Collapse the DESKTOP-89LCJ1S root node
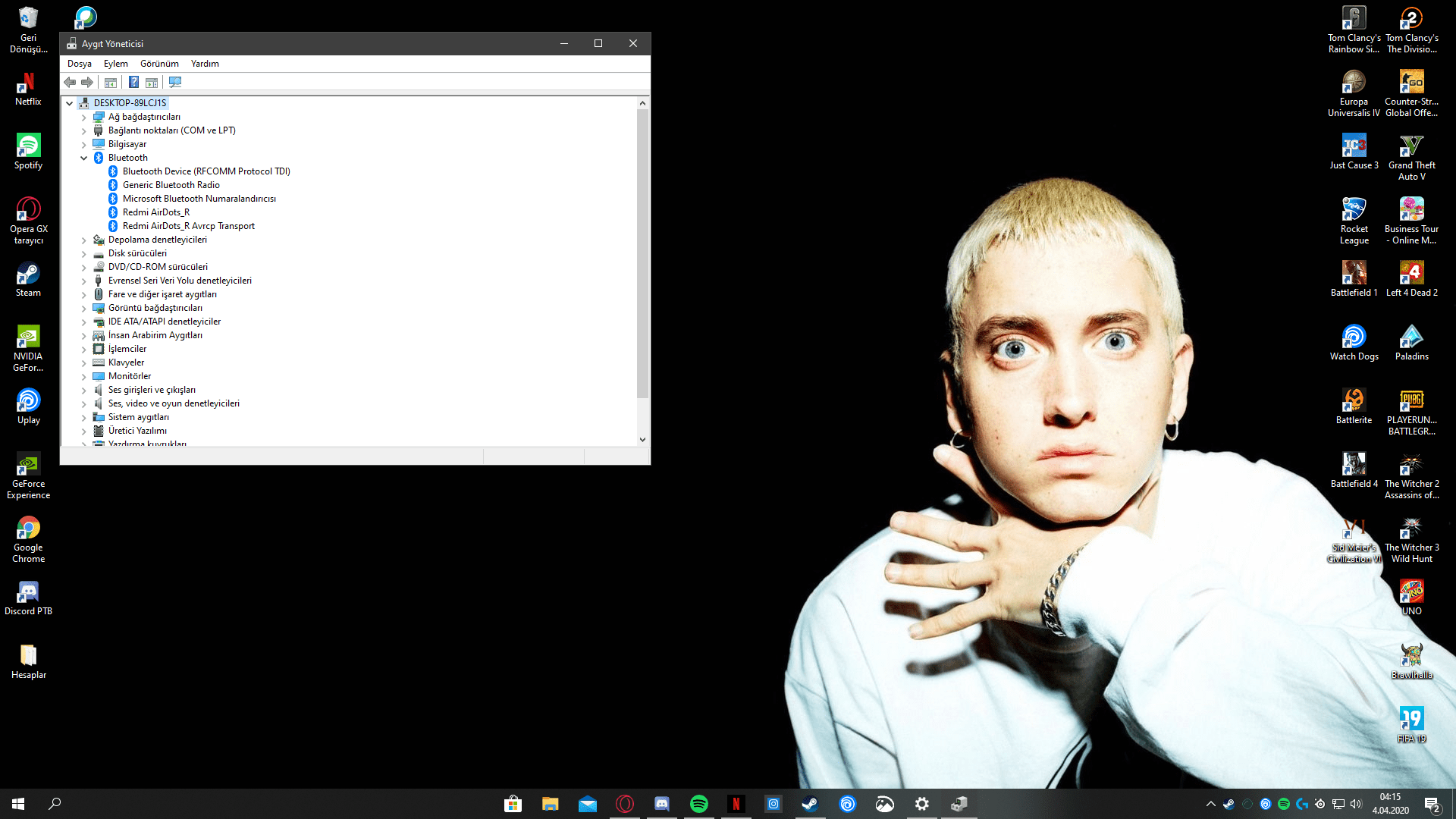The image size is (1456, 819). [70, 103]
